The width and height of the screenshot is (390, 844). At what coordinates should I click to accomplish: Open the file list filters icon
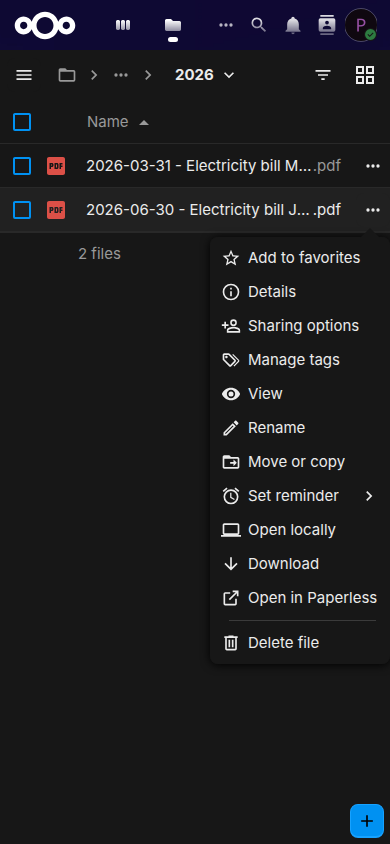click(323, 75)
